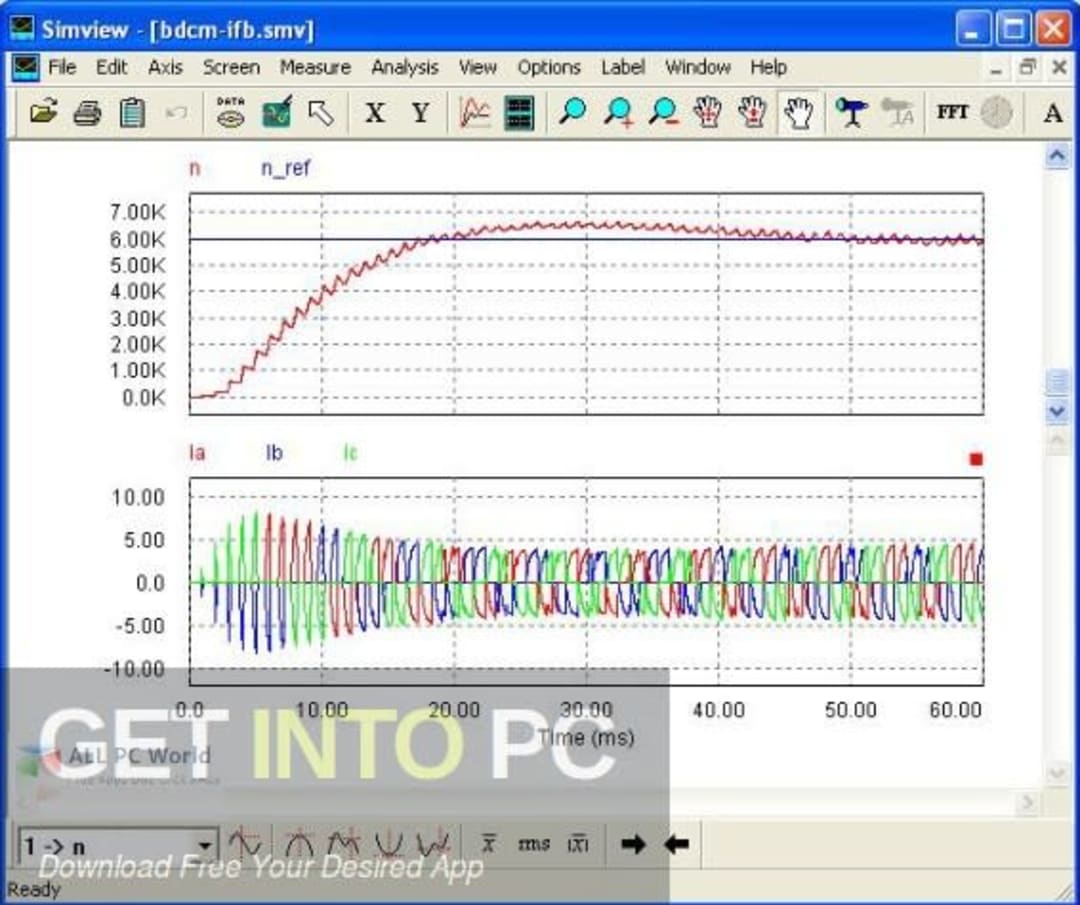Click the Time (ms) axis label
Viewport: 1080px width, 905px height.
click(x=585, y=738)
